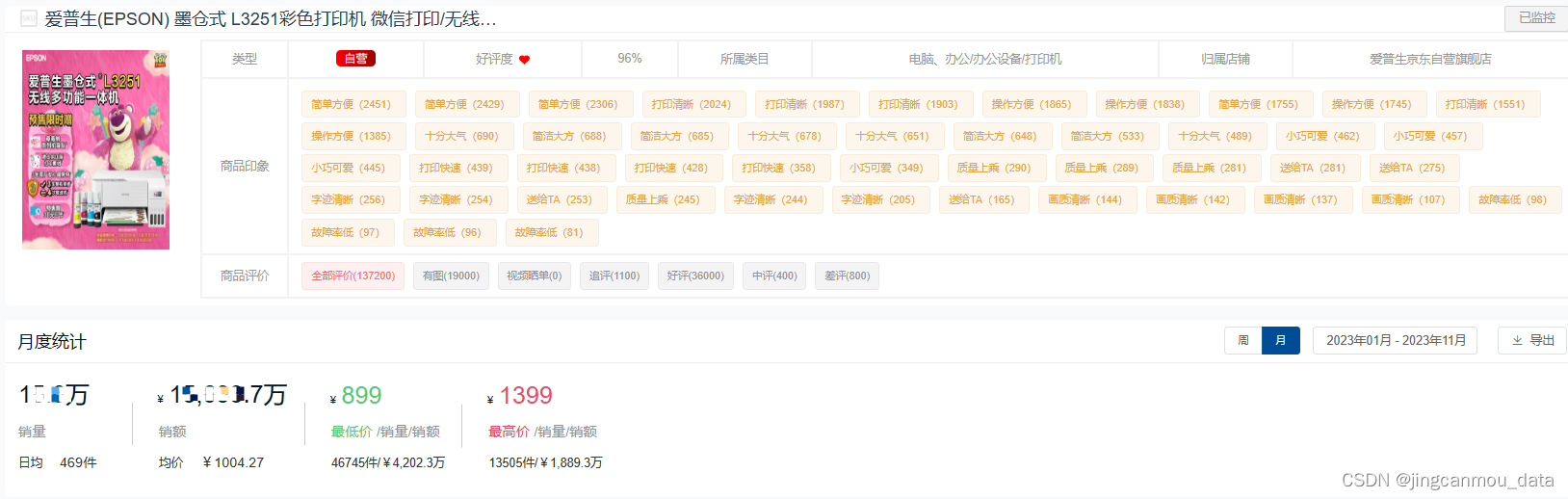Open the EPSON L3251 product thumbnail
The width and height of the screenshot is (1568, 499).
pyautogui.click(x=96, y=149)
